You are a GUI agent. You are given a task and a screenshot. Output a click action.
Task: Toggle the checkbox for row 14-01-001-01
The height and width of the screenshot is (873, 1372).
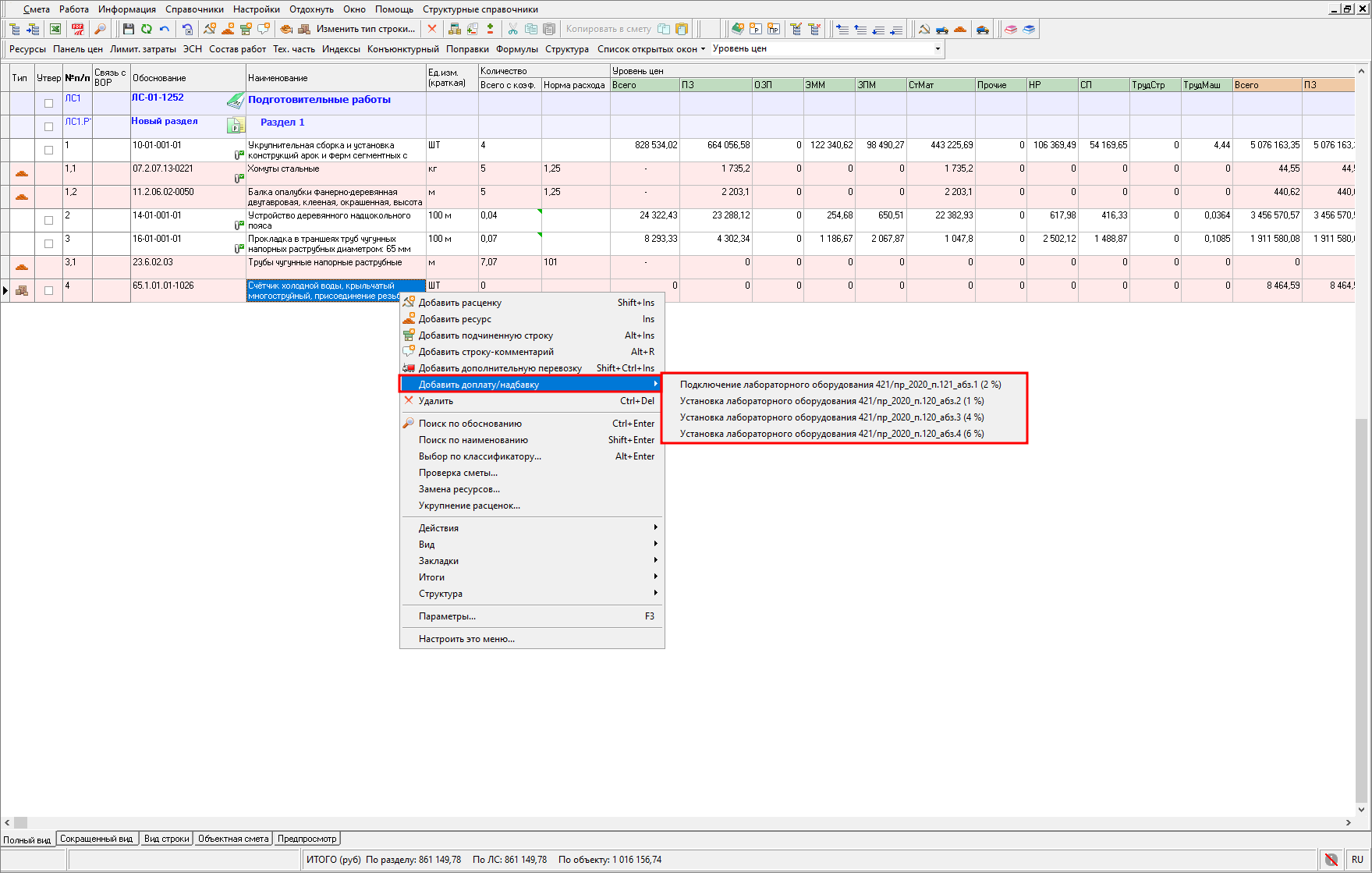tap(48, 220)
